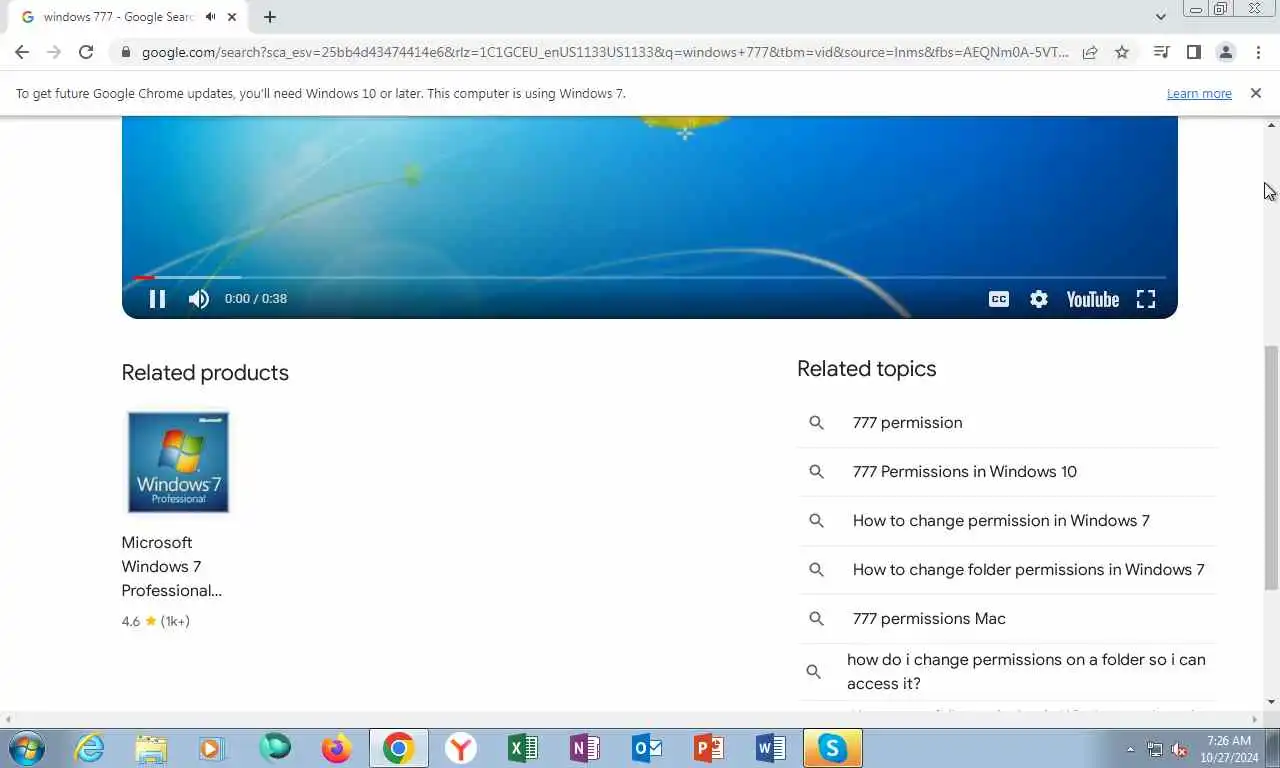
Task: Search How to change permission in Windows 7
Action: [1001, 520]
